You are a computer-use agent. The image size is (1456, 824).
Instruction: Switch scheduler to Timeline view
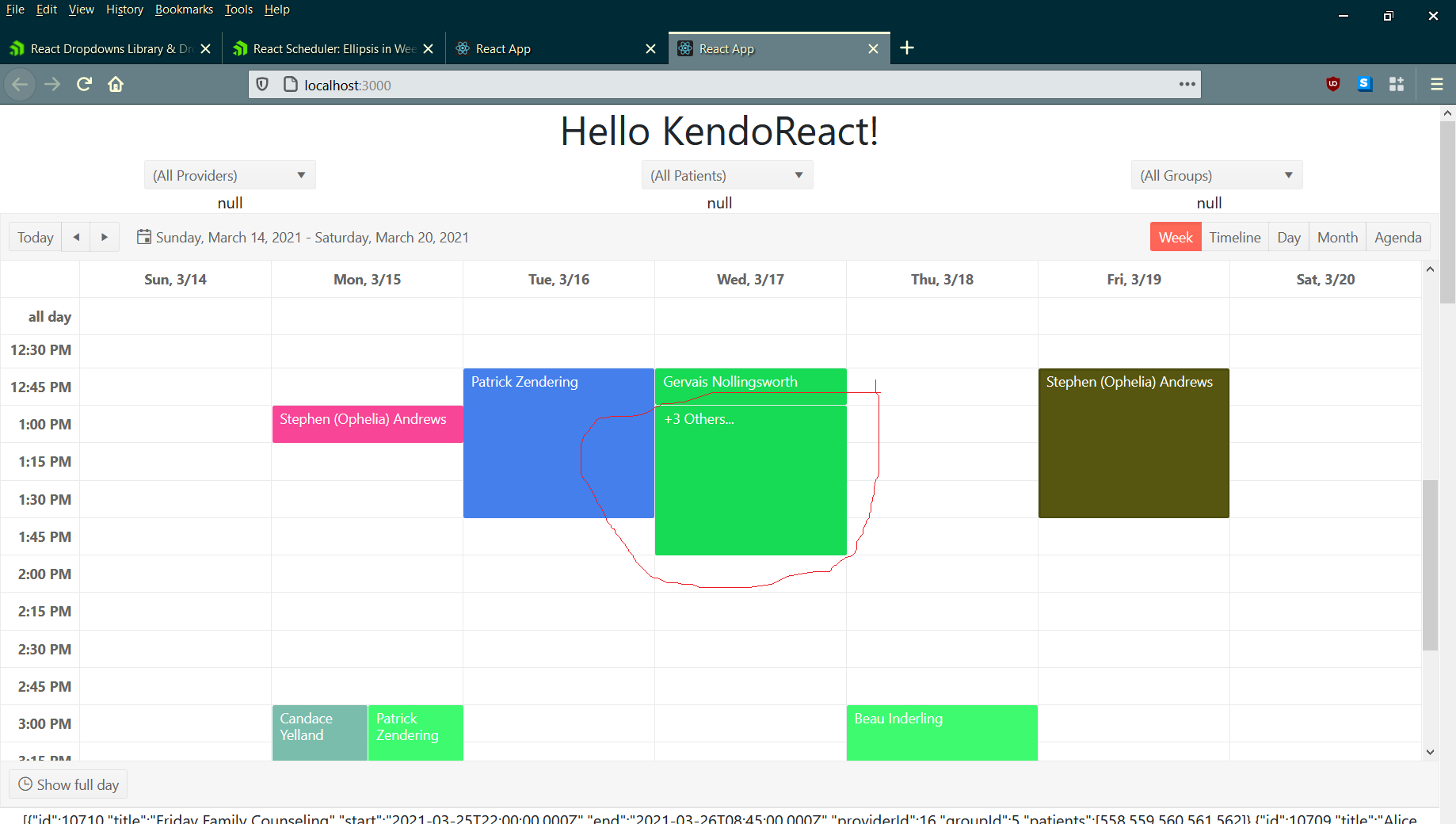pos(1234,237)
